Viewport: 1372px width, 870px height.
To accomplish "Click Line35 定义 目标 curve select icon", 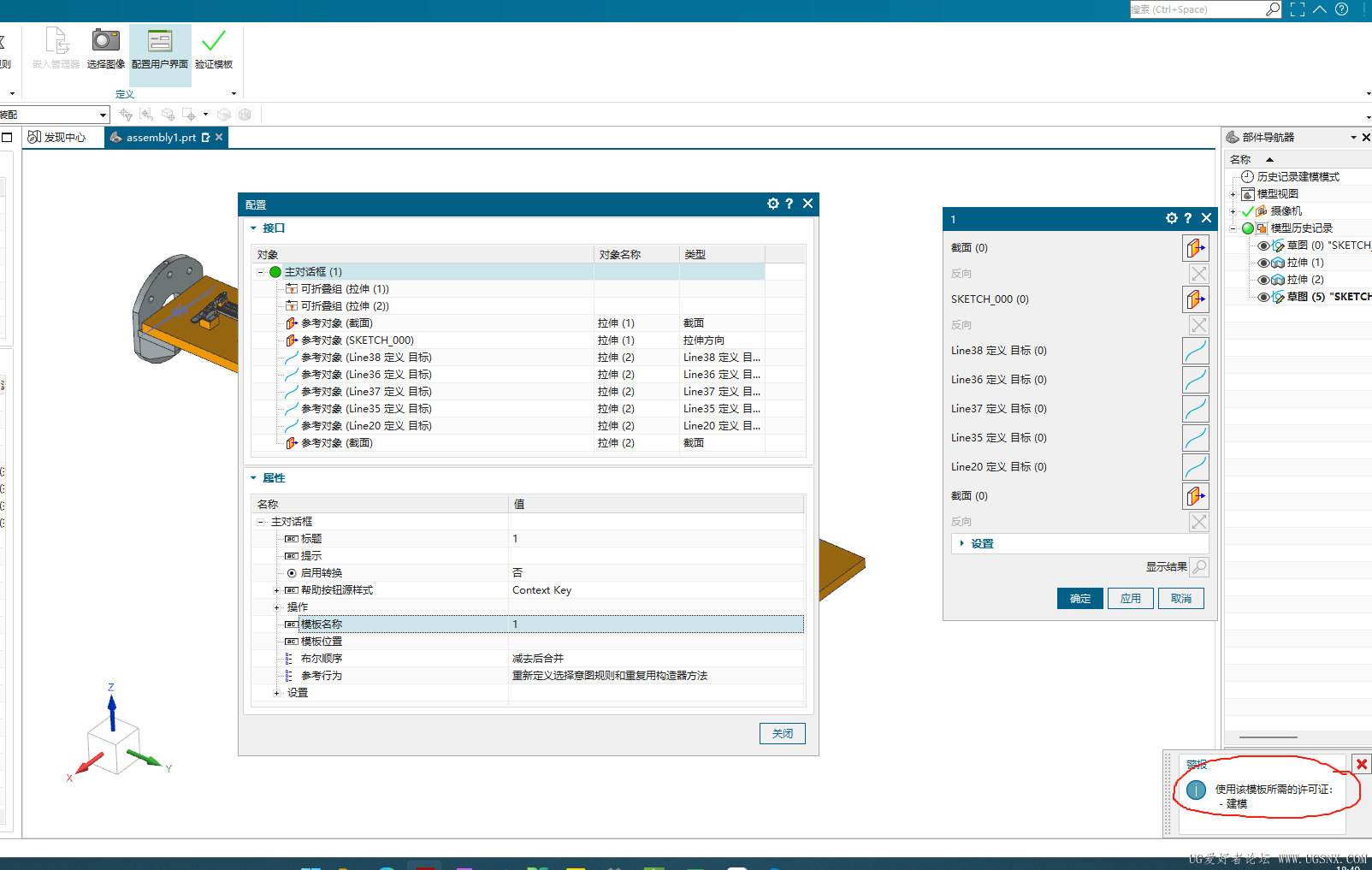I will click(1196, 438).
